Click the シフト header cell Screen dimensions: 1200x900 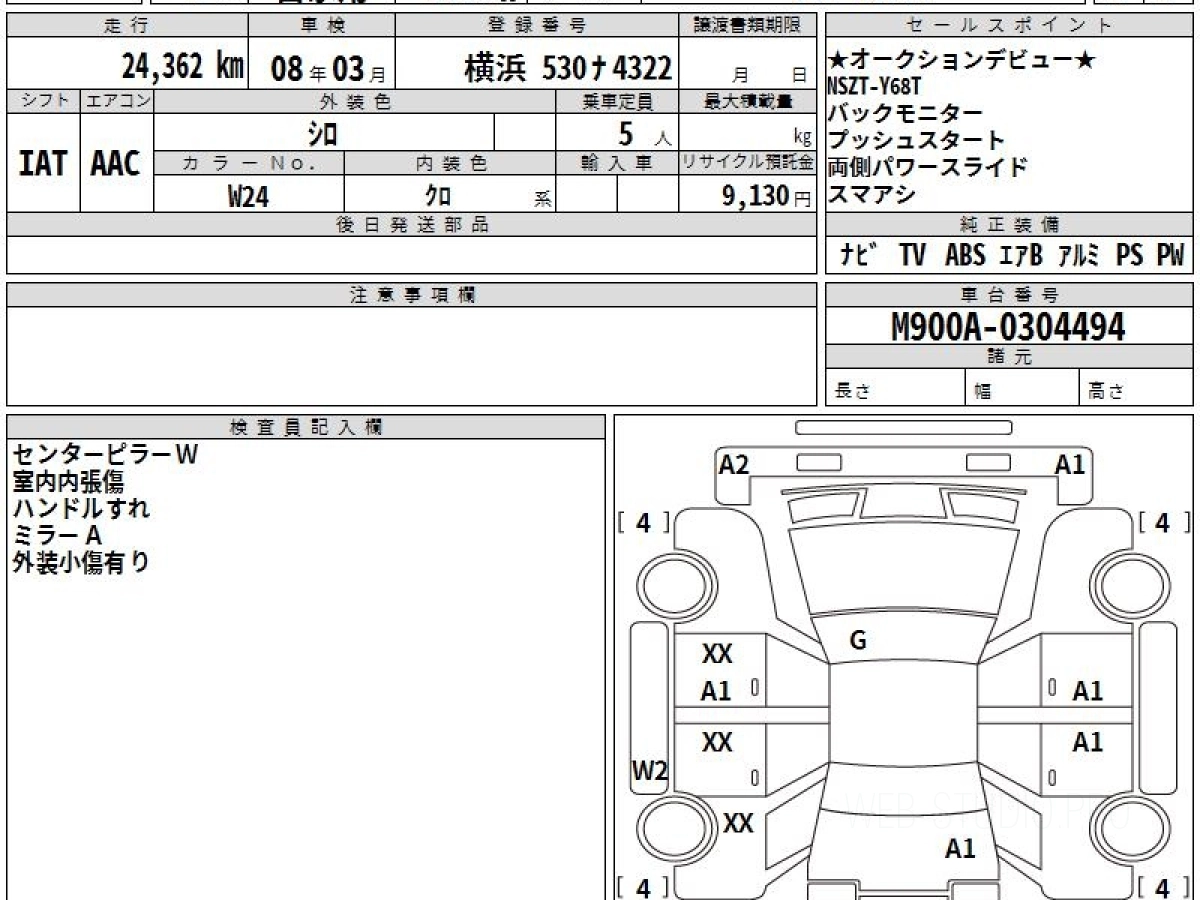(44, 101)
